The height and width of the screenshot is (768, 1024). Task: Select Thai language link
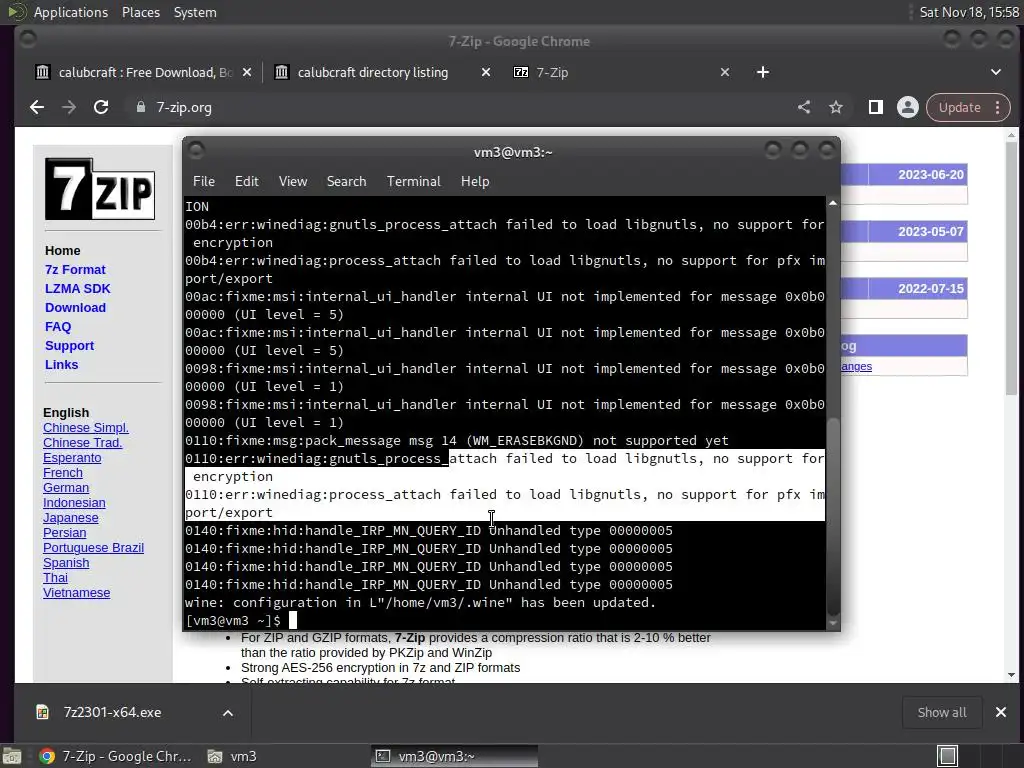tap(55, 577)
